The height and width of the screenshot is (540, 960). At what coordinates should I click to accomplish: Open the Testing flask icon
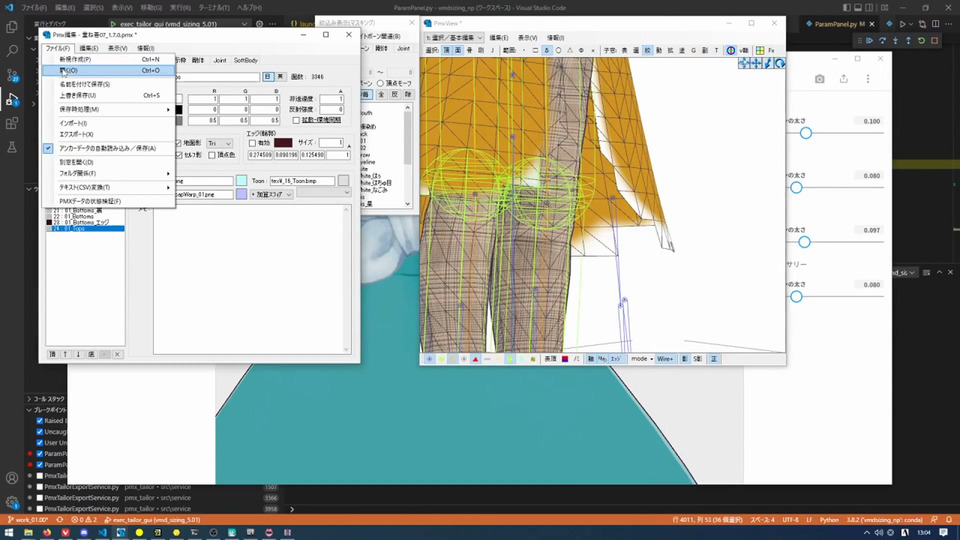click(x=12, y=148)
